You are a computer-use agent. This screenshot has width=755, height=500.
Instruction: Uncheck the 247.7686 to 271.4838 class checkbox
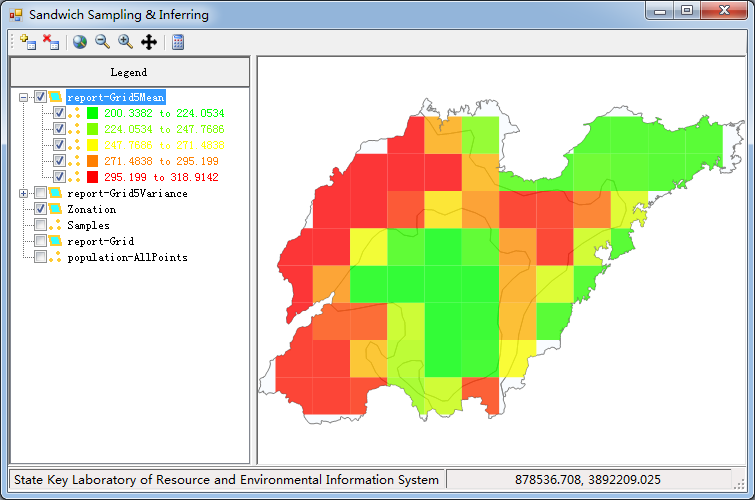59,145
